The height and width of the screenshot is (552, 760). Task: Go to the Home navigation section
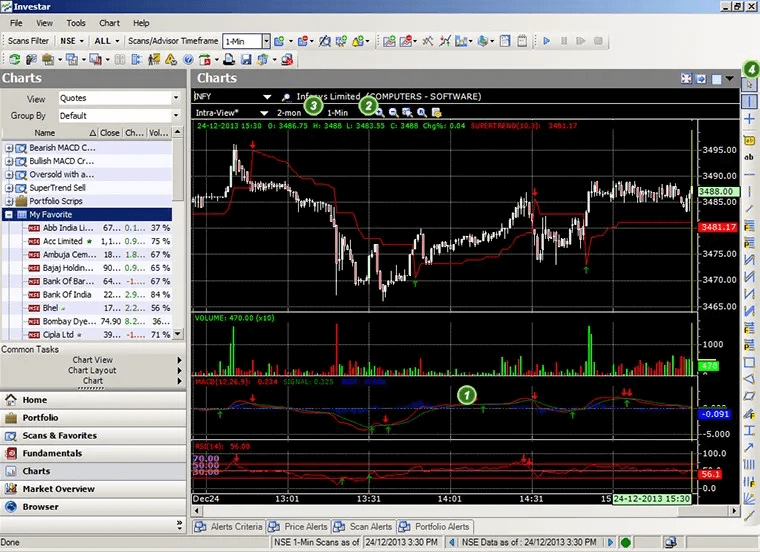(x=93, y=400)
